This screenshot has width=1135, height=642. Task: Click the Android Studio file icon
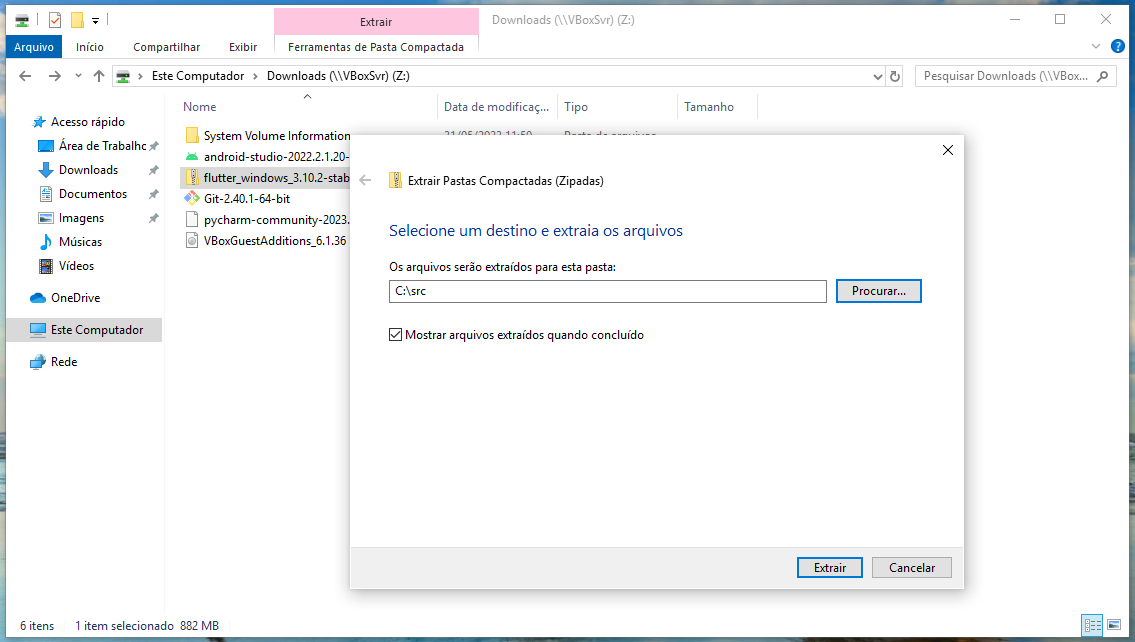[x=192, y=156]
